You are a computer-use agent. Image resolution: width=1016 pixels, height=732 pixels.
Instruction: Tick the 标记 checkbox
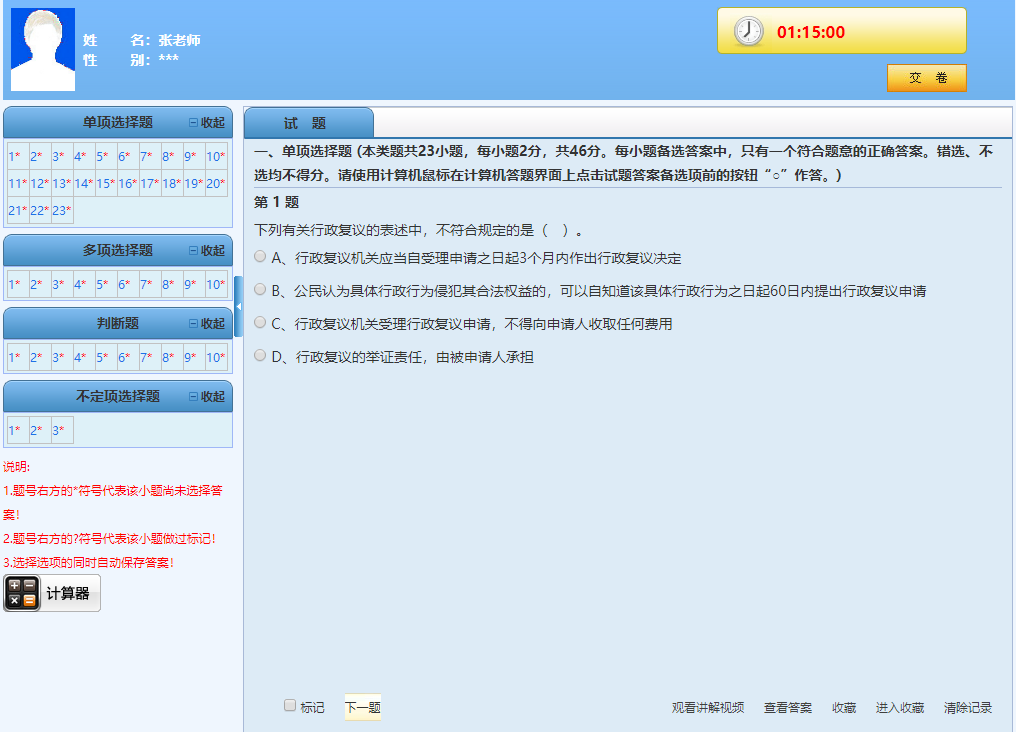point(290,706)
